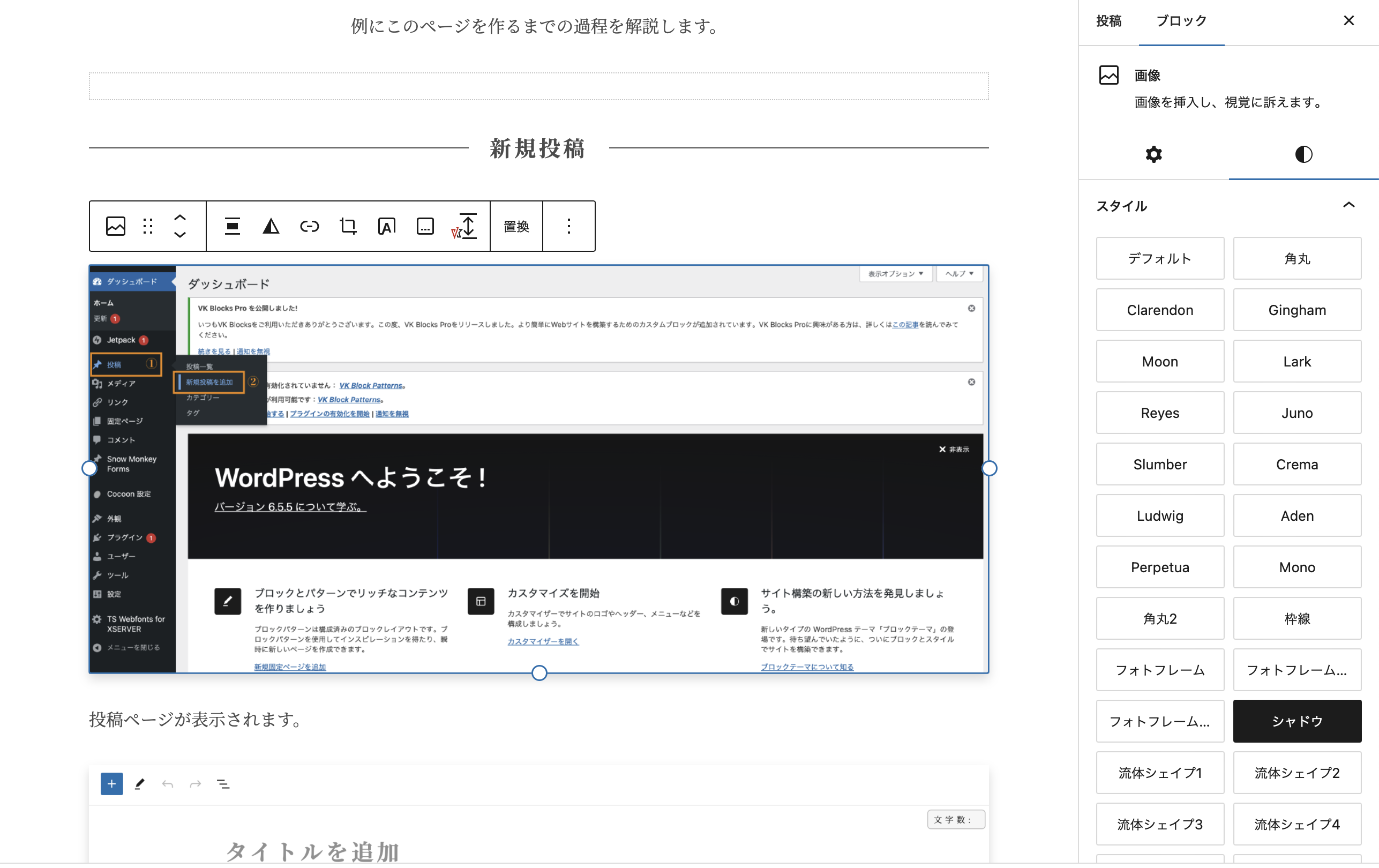Select the crop image tool
The height and width of the screenshot is (868, 1379).
coord(348,226)
